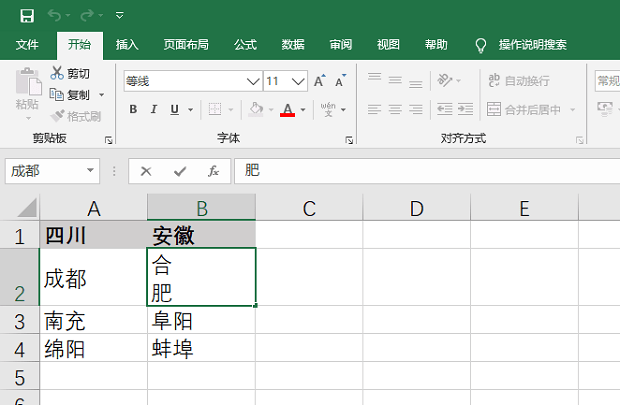Image resolution: width=620 pixels, height=405 pixels.
Task: Open the 帮助 tab
Action: [436, 45]
